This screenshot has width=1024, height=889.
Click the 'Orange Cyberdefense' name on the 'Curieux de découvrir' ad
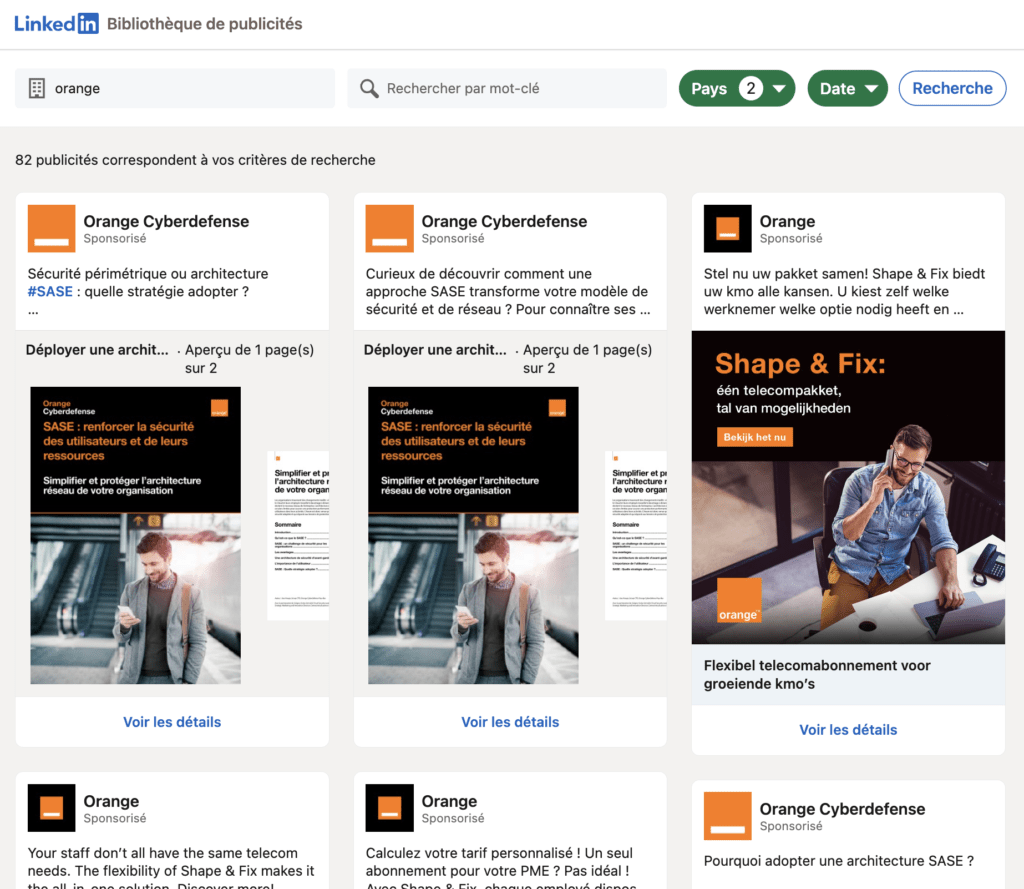coord(504,221)
